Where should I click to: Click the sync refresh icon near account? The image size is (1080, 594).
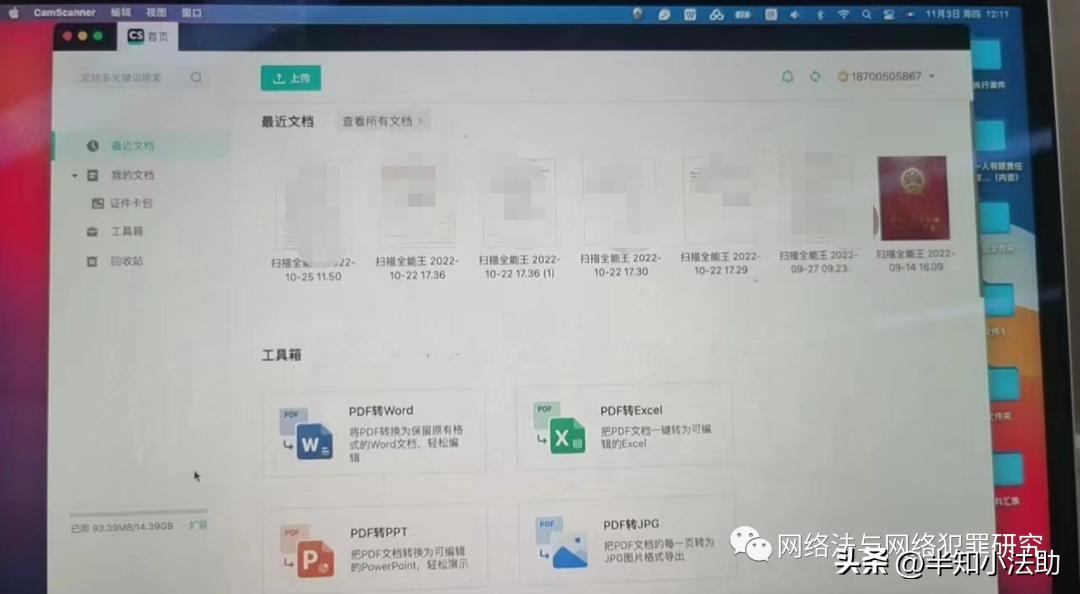[816, 75]
